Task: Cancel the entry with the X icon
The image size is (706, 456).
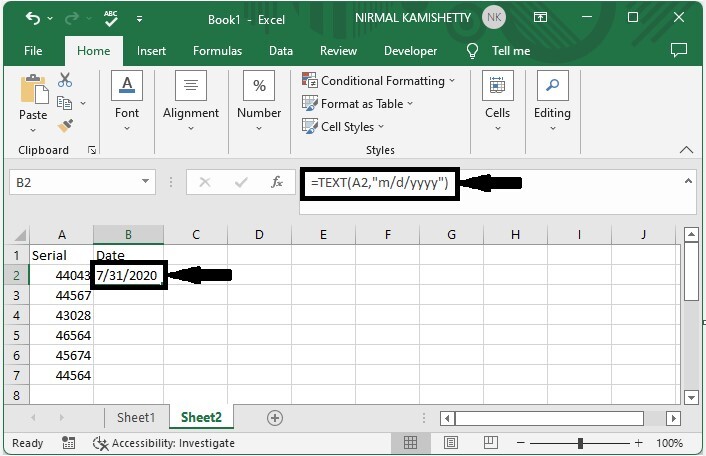Action: tap(205, 182)
